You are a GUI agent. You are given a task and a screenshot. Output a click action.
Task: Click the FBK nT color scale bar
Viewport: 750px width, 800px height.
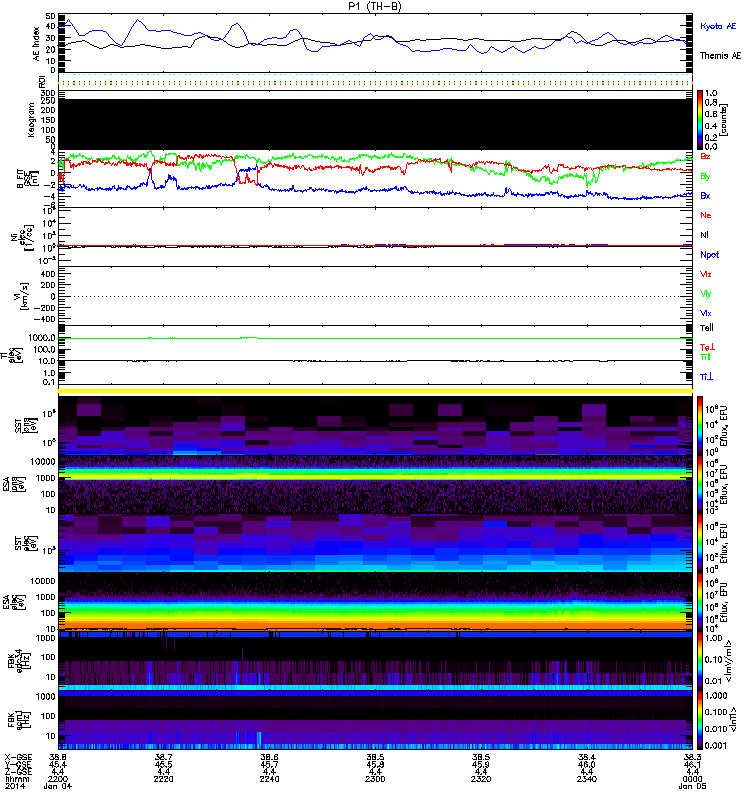[700, 720]
